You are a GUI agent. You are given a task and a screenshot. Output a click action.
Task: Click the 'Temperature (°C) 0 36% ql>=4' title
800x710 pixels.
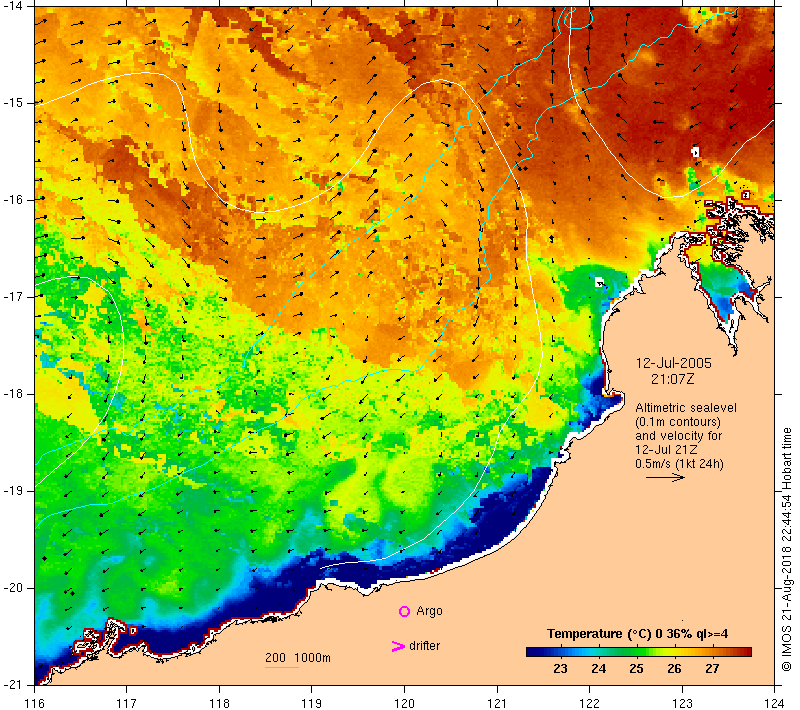click(x=637, y=634)
